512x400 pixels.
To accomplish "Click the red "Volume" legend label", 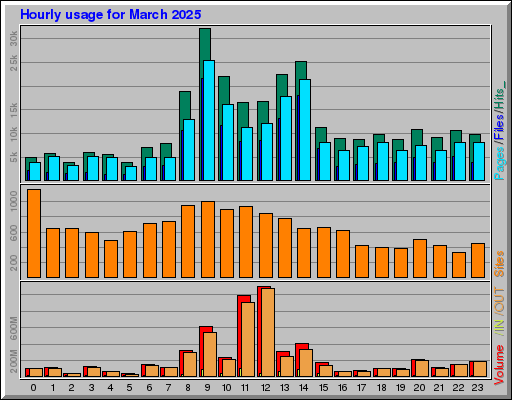I will pos(499,365).
